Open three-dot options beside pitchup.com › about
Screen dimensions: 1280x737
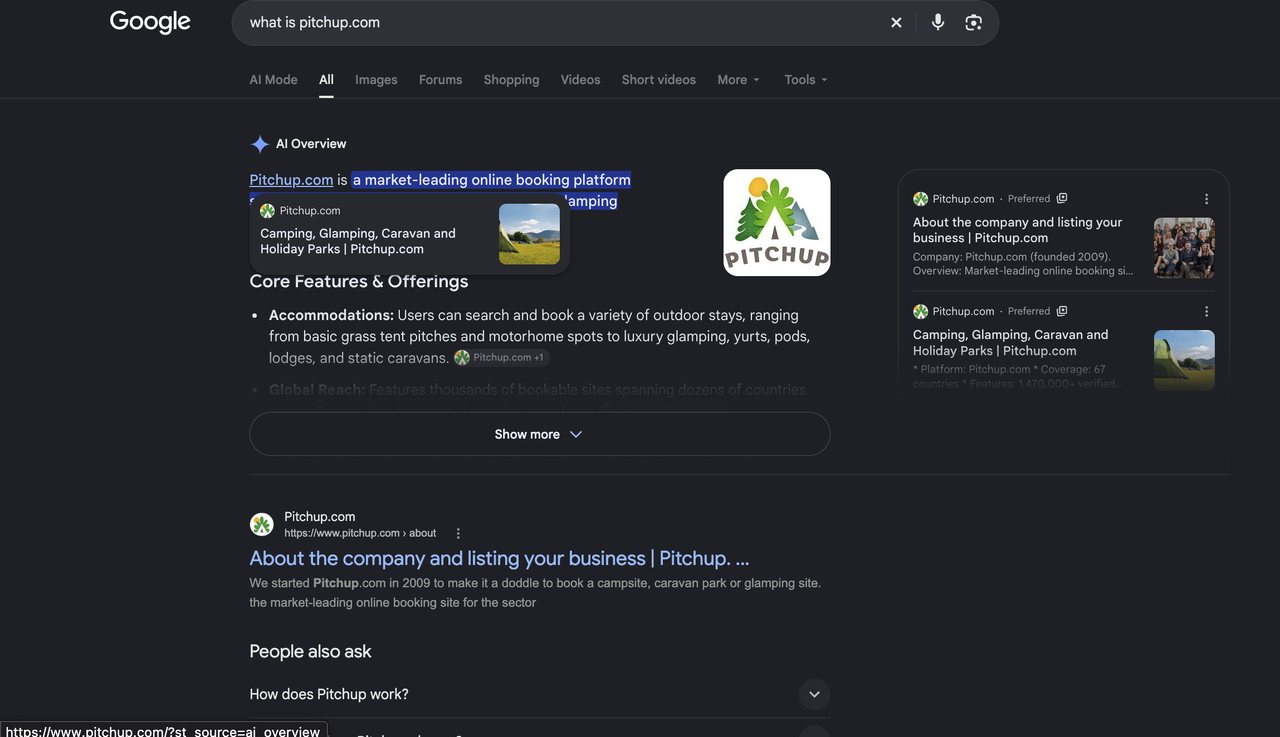pyautogui.click(x=458, y=533)
